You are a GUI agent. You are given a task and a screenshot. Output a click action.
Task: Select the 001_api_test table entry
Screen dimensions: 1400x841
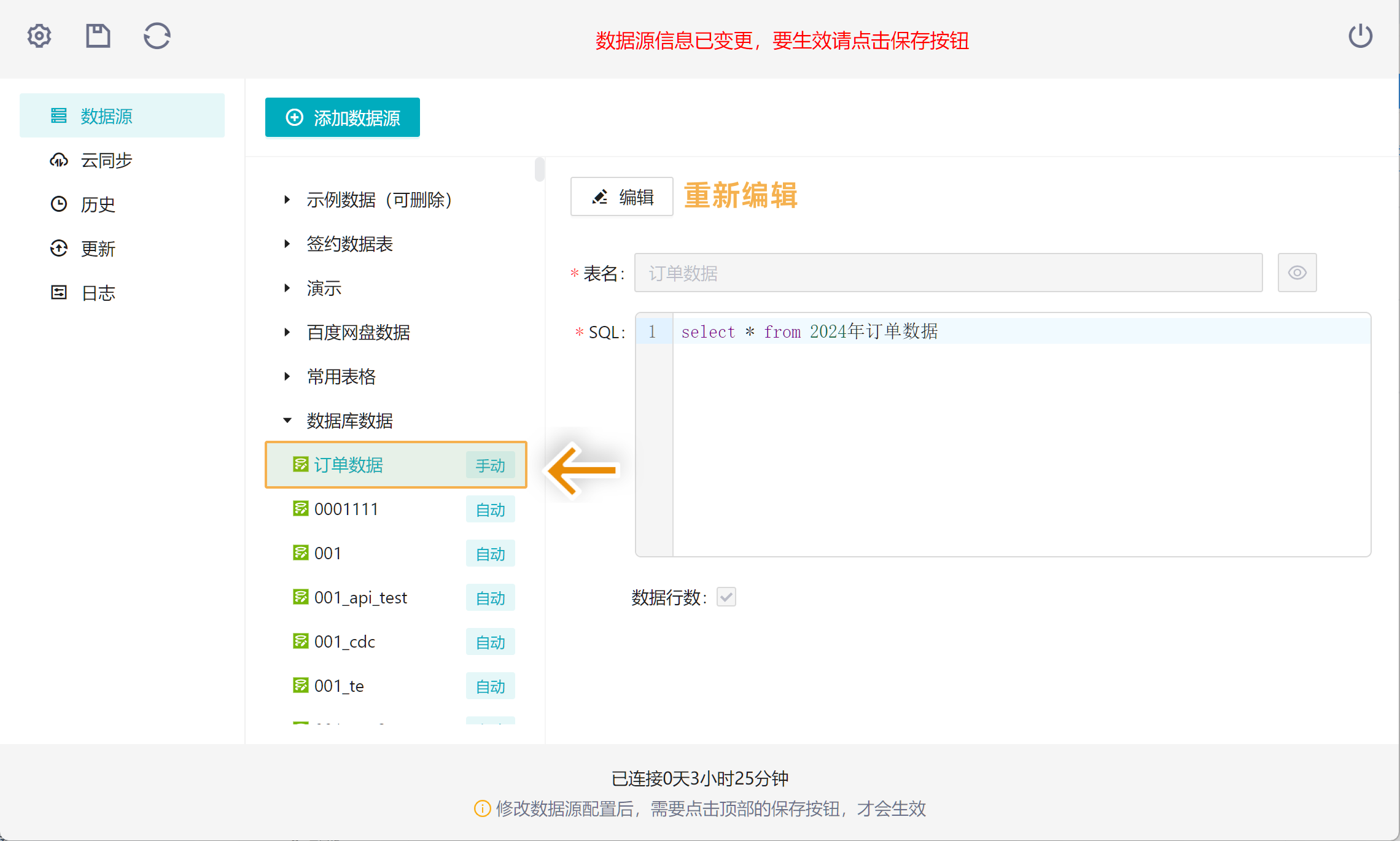pyautogui.click(x=396, y=597)
